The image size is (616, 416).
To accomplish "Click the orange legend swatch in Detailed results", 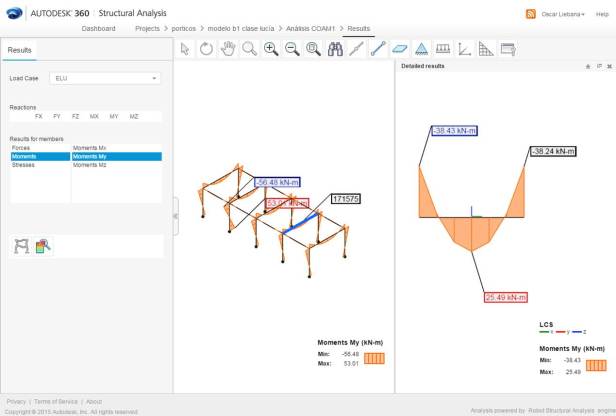I will [x=597, y=366].
